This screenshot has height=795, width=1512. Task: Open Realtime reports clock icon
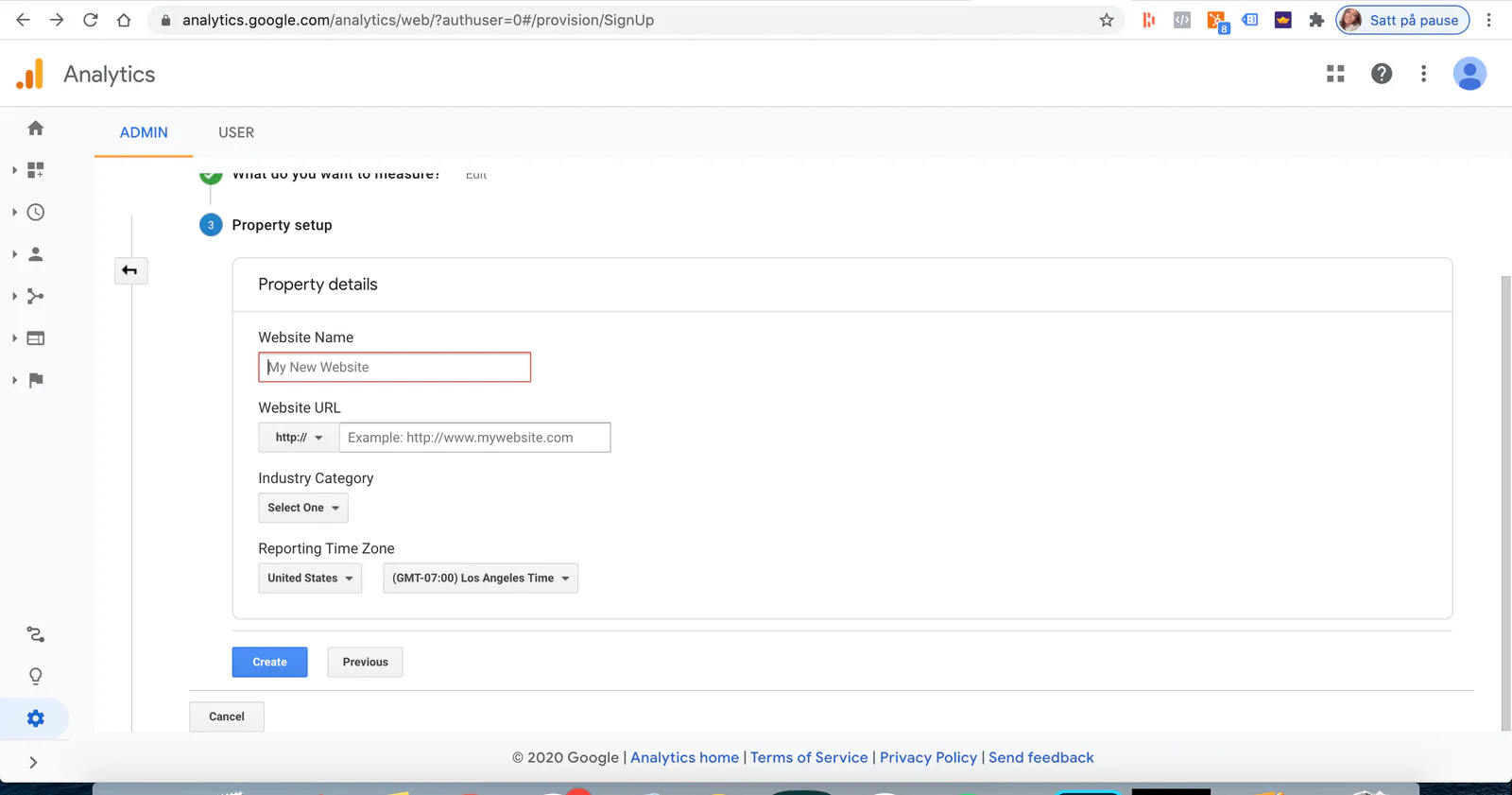[x=36, y=212]
